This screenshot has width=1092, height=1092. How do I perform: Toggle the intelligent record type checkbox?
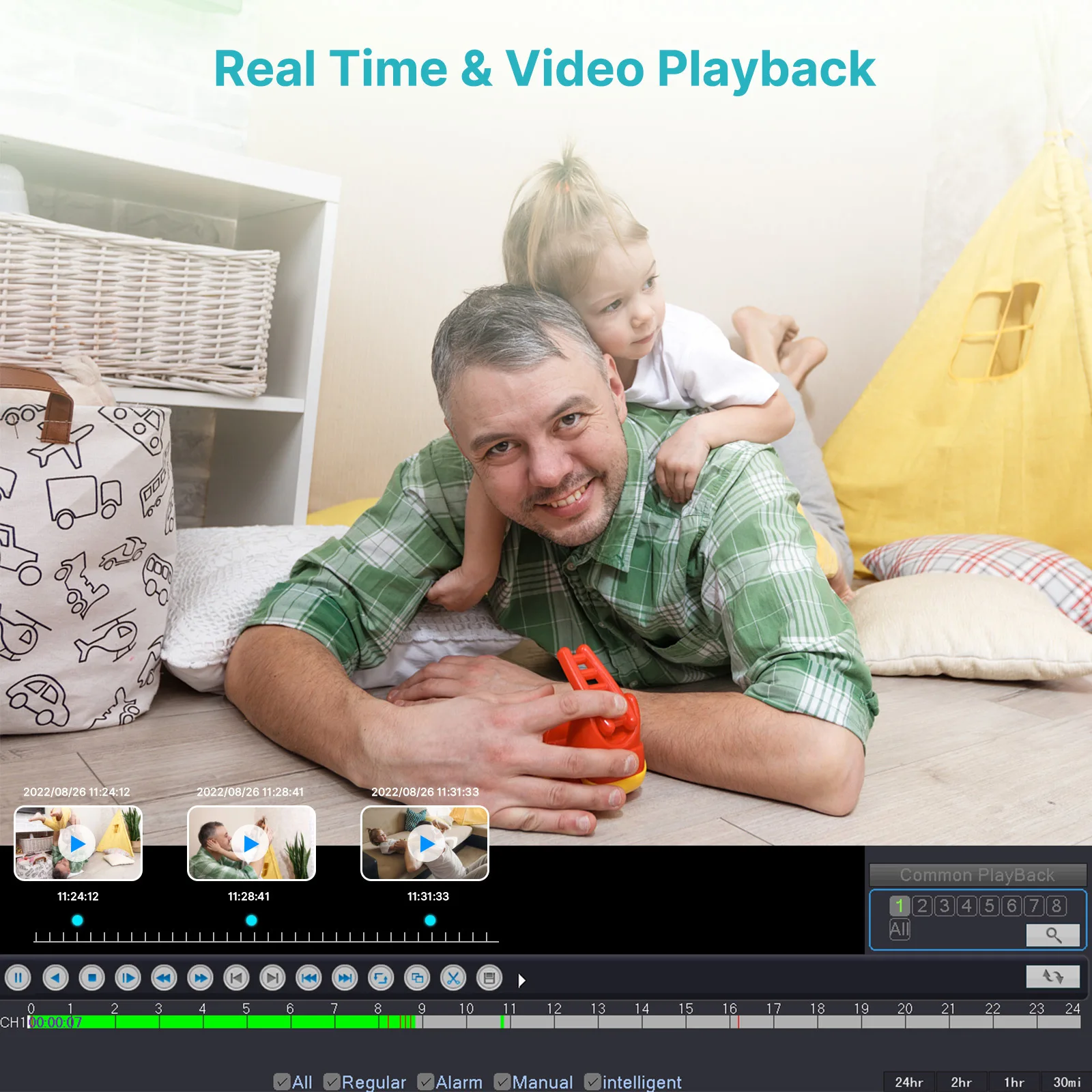click(x=592, y=1082)
